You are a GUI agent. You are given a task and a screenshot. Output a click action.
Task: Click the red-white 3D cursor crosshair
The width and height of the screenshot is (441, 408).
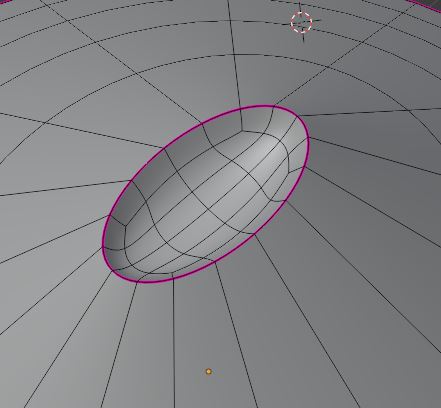(301, 22)
